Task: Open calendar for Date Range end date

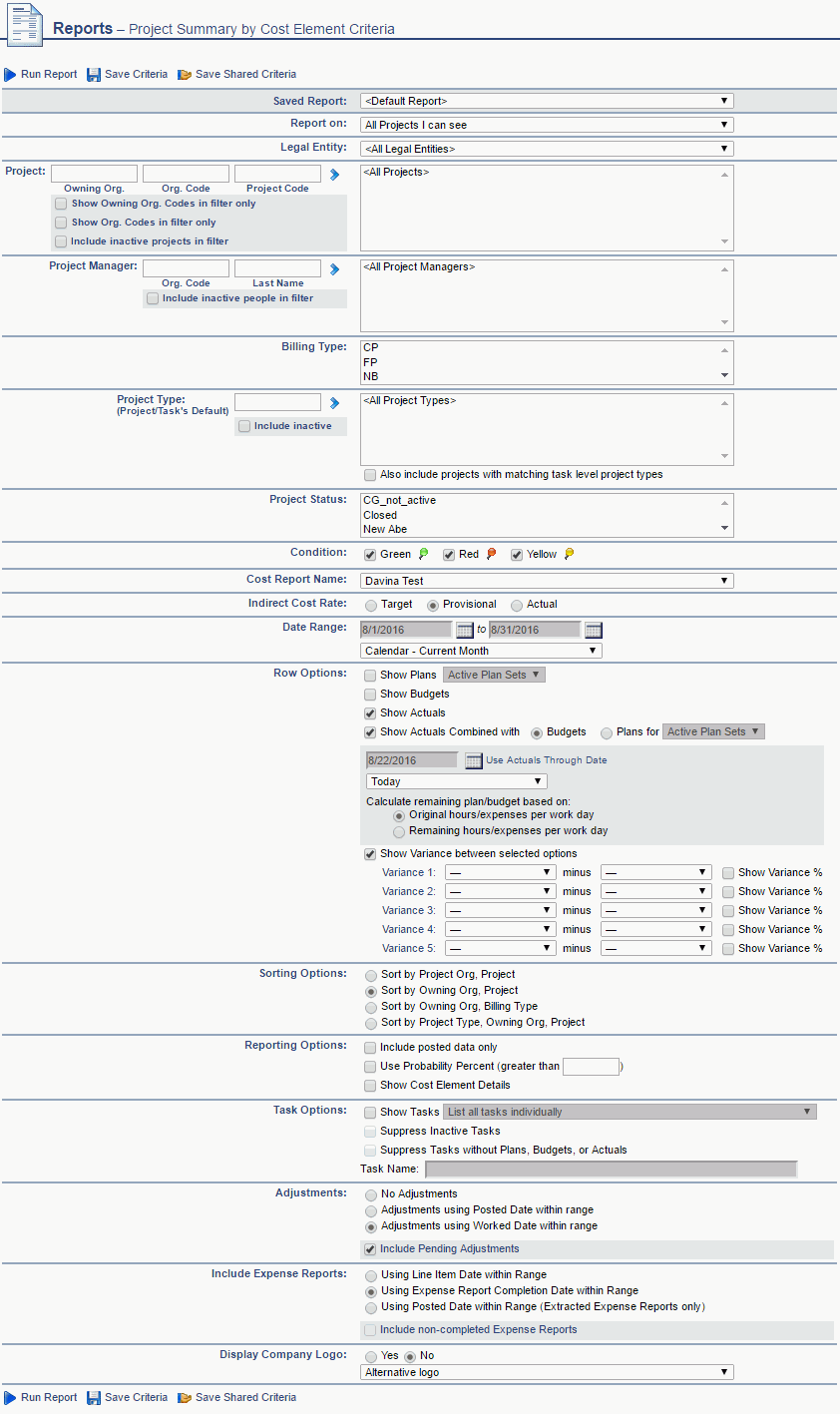Action: coord(594,631)
